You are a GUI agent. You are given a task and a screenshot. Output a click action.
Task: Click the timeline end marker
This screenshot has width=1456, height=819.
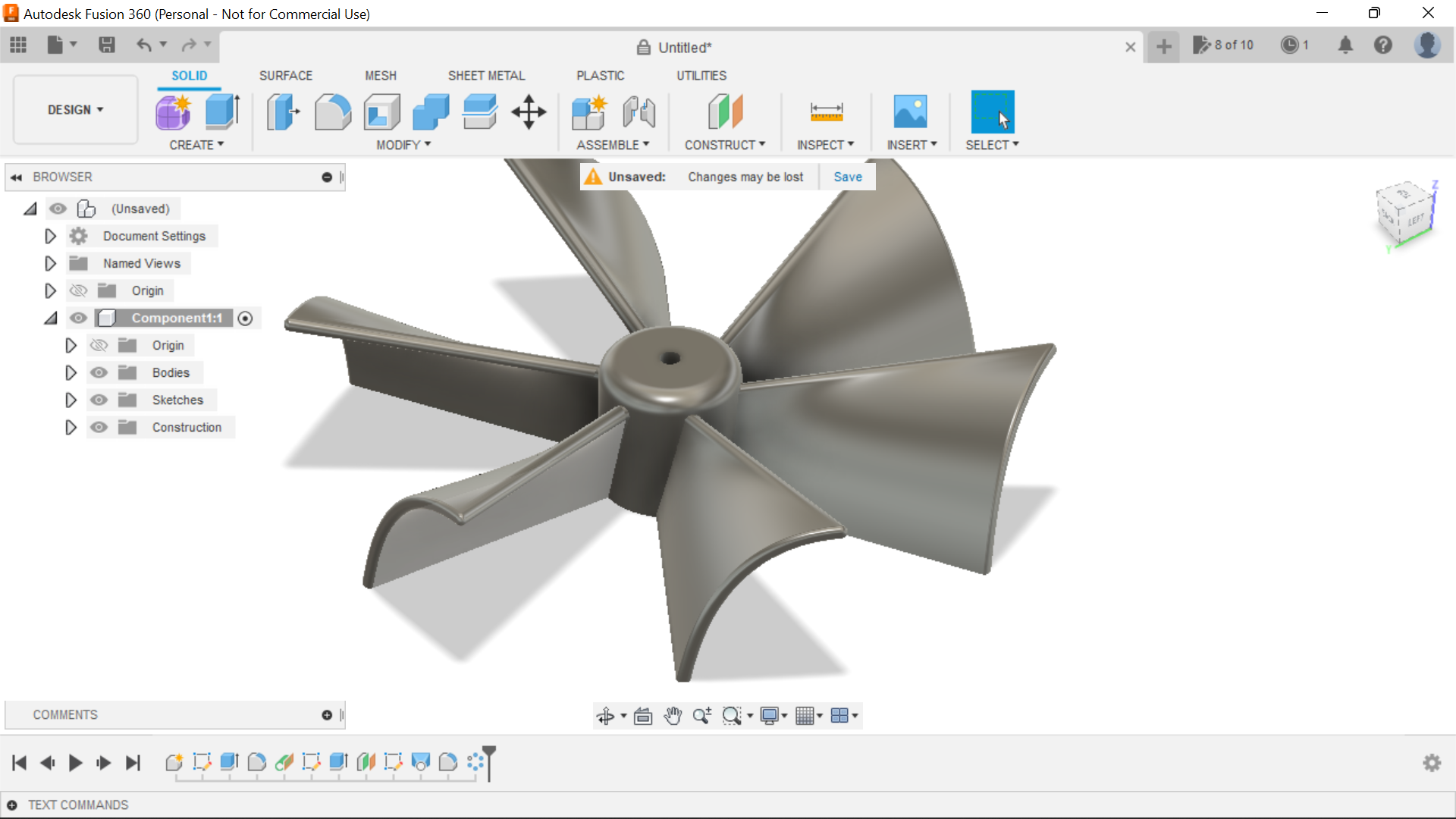click(x=489, y=762)
